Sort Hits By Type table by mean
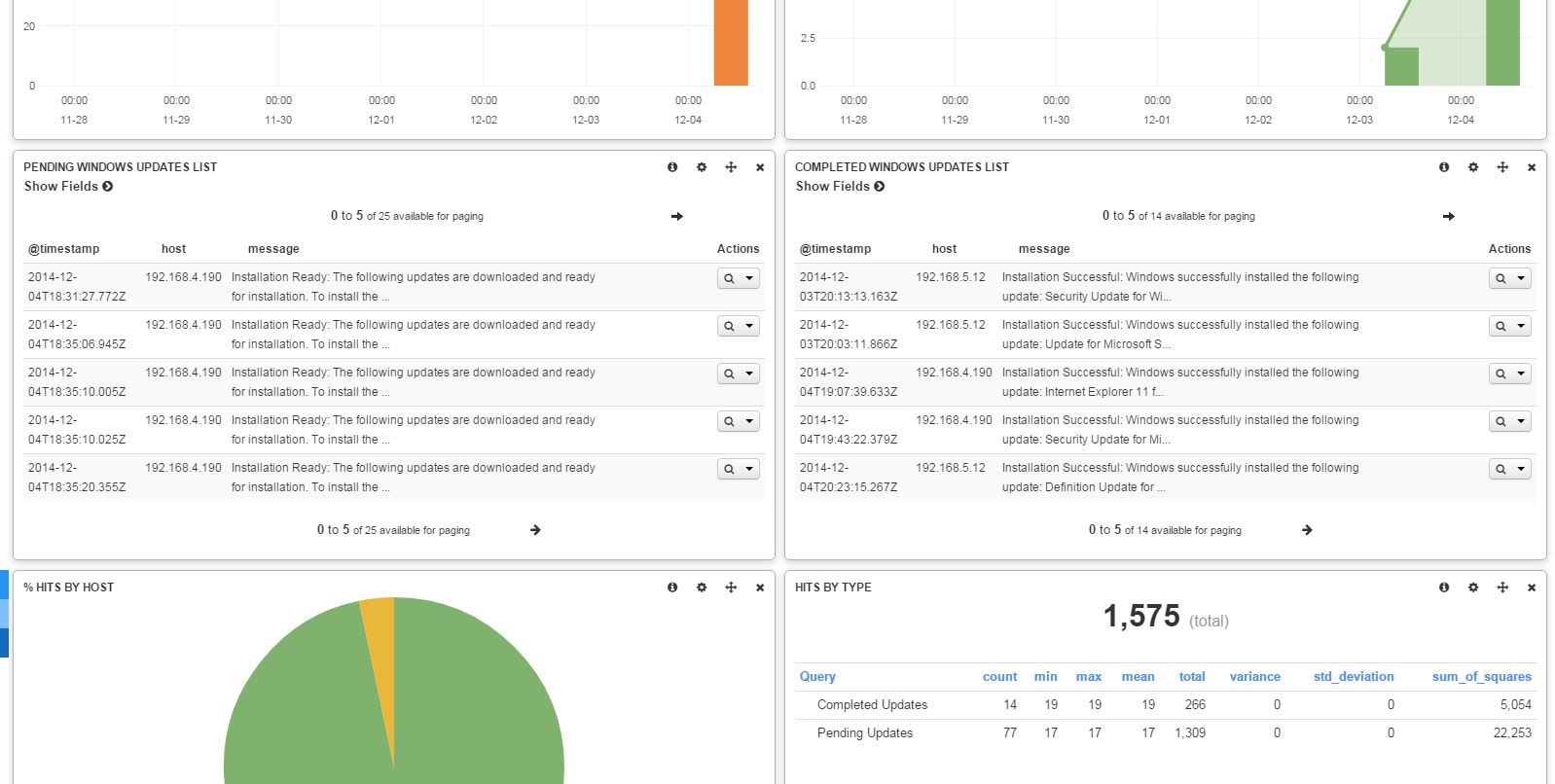This screenshot has width=1555, height=784. coord(1138,676)
